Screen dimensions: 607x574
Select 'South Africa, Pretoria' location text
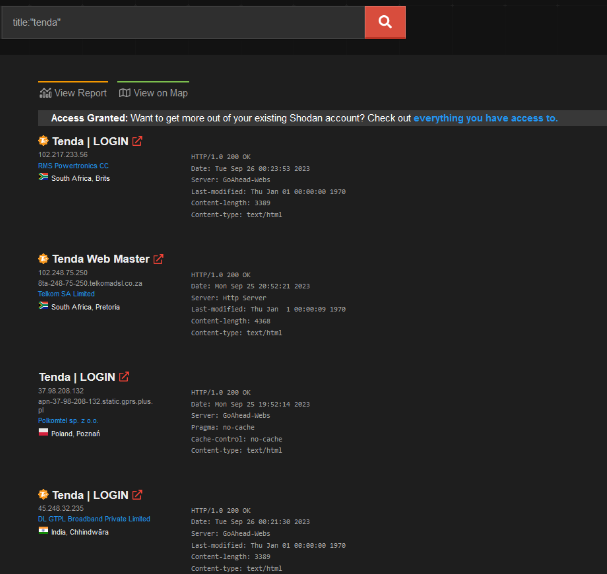[86, 307]
